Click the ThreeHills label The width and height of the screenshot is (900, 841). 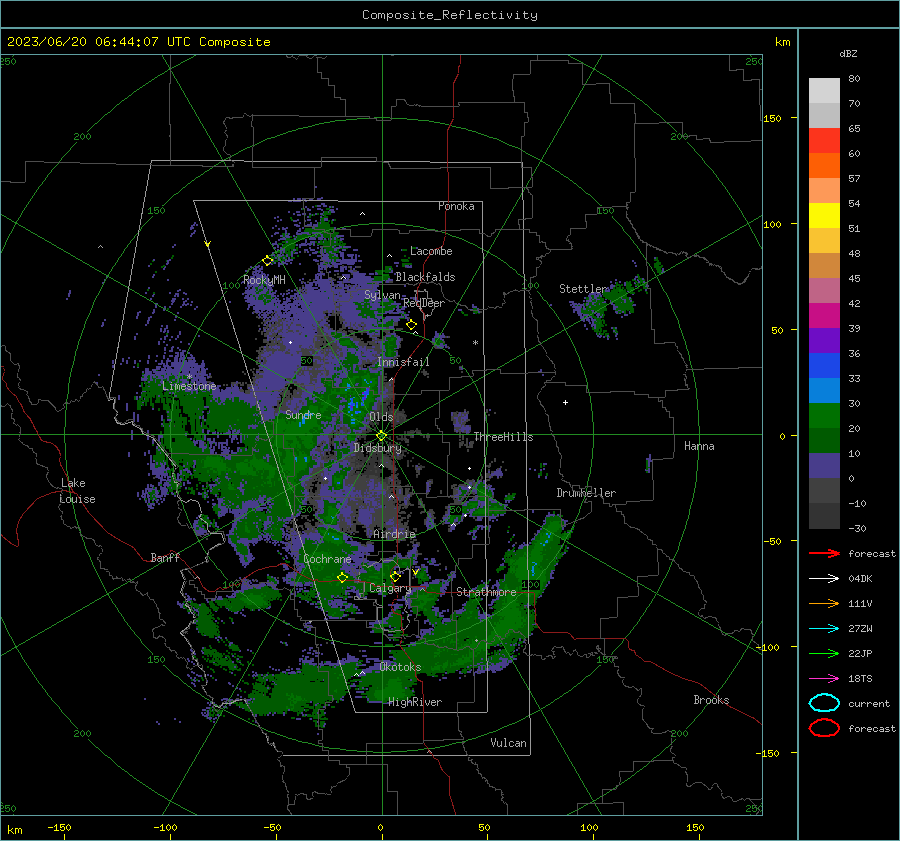[503, 437]
